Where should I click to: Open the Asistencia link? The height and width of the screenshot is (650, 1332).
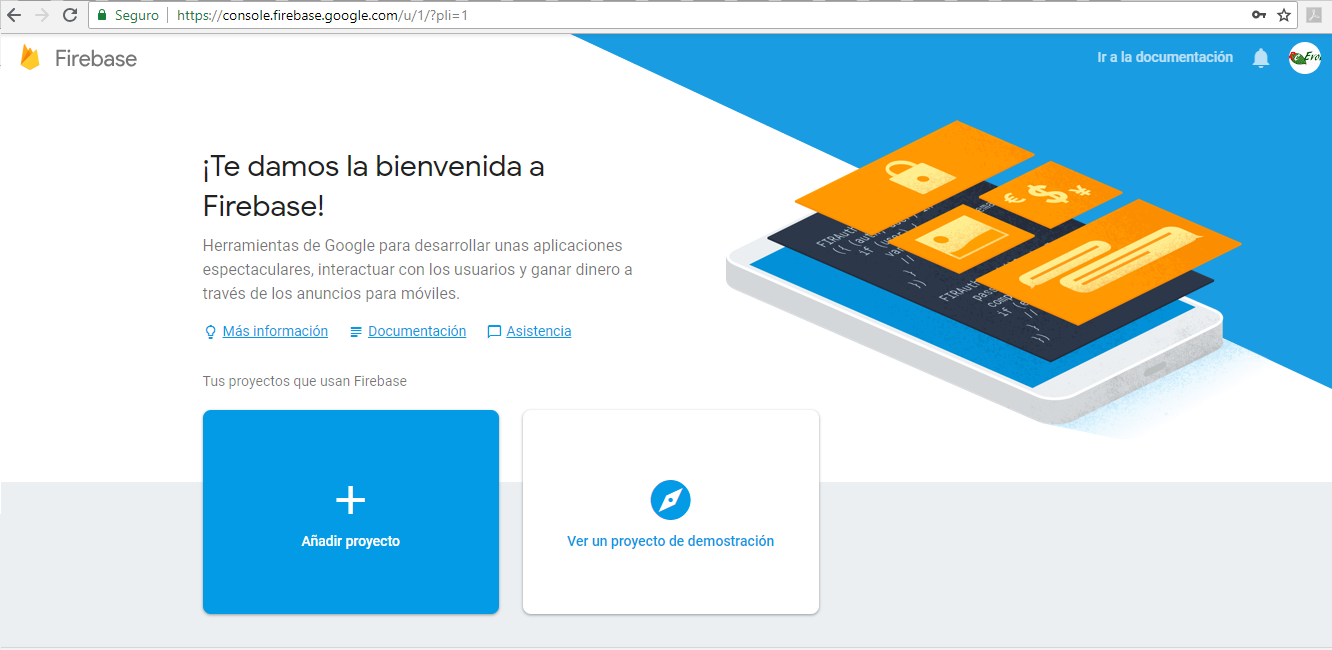539,331
